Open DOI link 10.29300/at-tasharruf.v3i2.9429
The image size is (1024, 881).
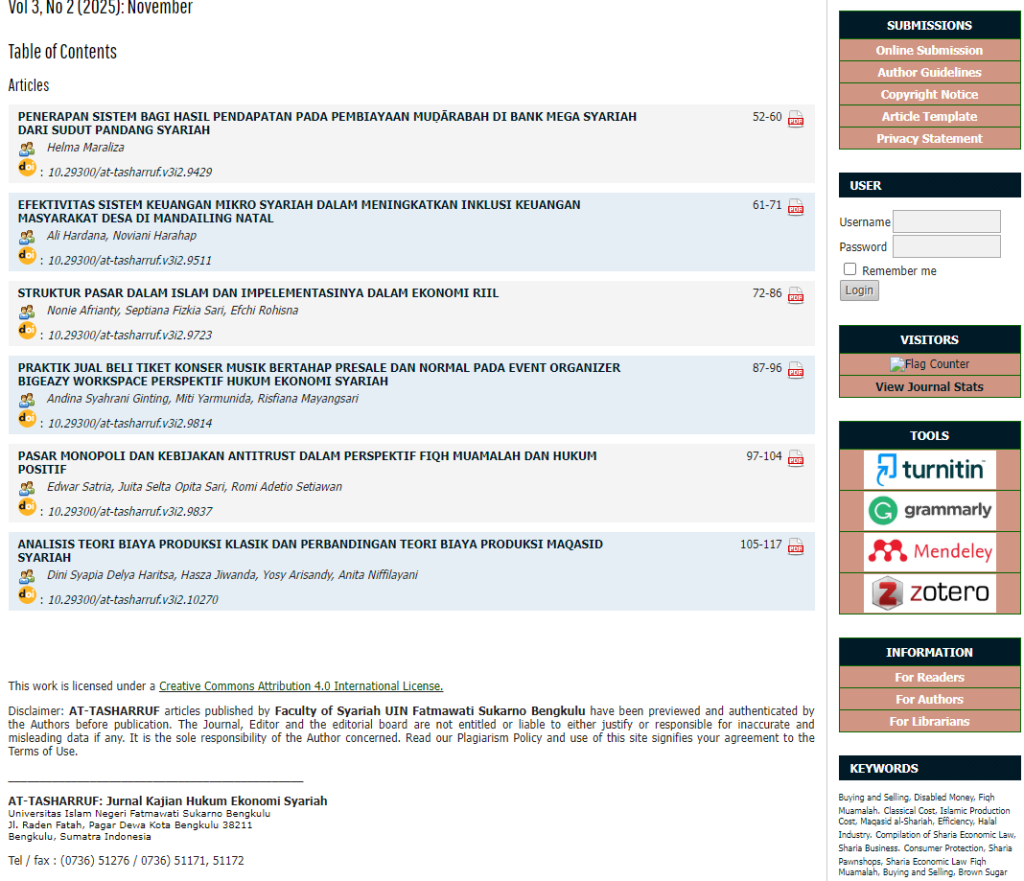click(130, 172)
